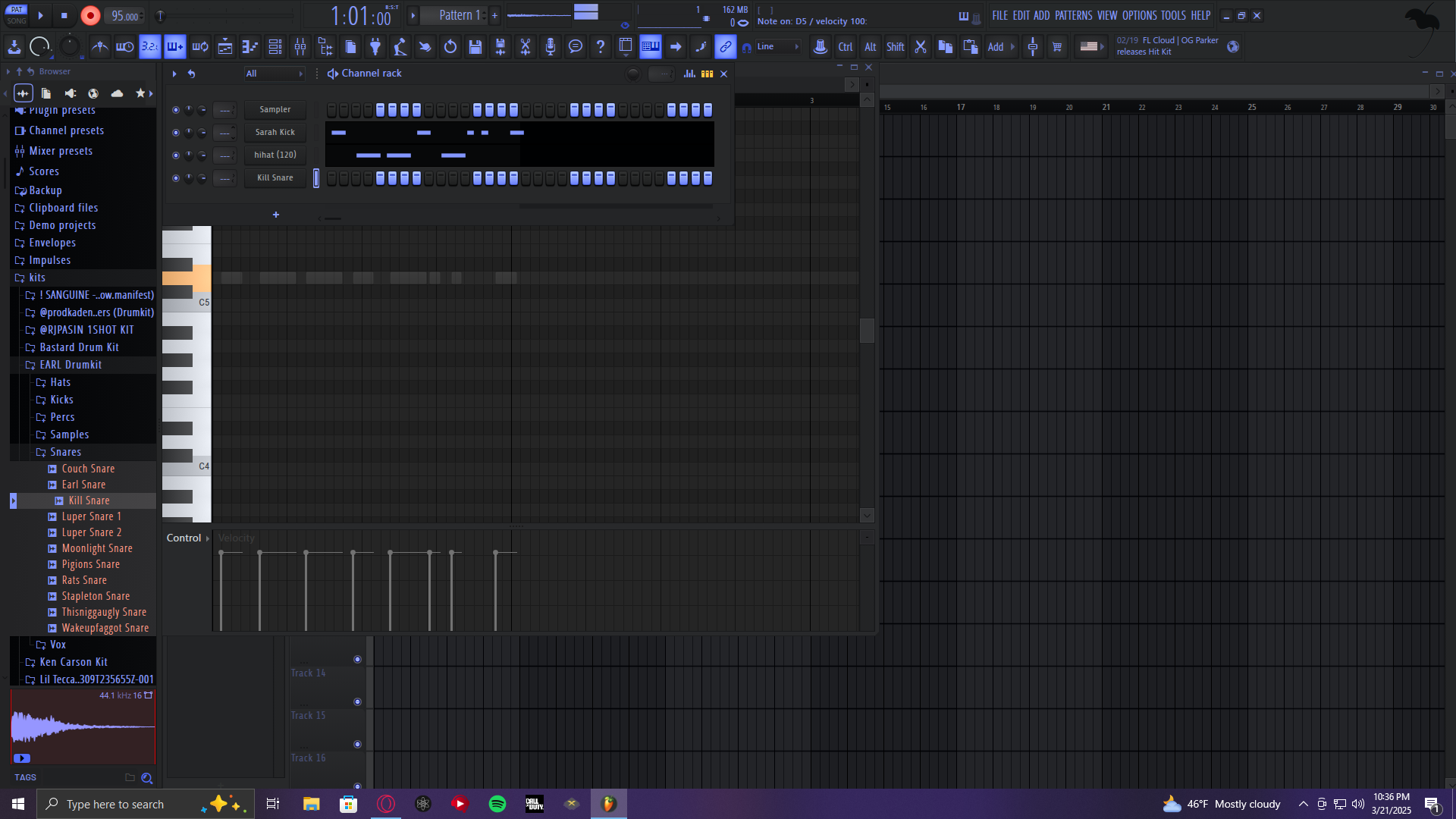The height and width of the screenshot is (819, 1456).
Task: Open the PATTERNS menu
Action: pos(1073,15)
